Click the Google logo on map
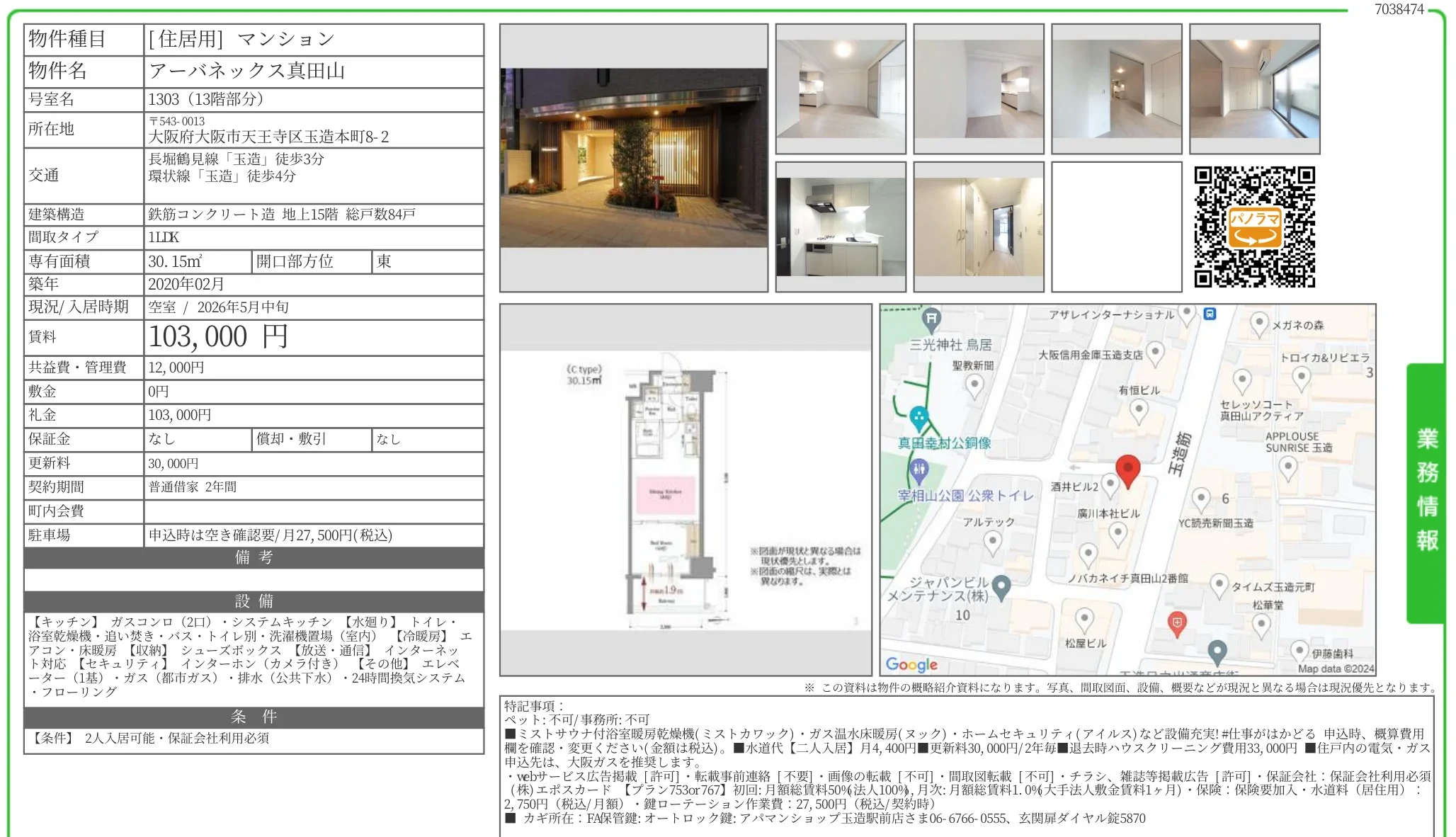 [x=911, y=664]
